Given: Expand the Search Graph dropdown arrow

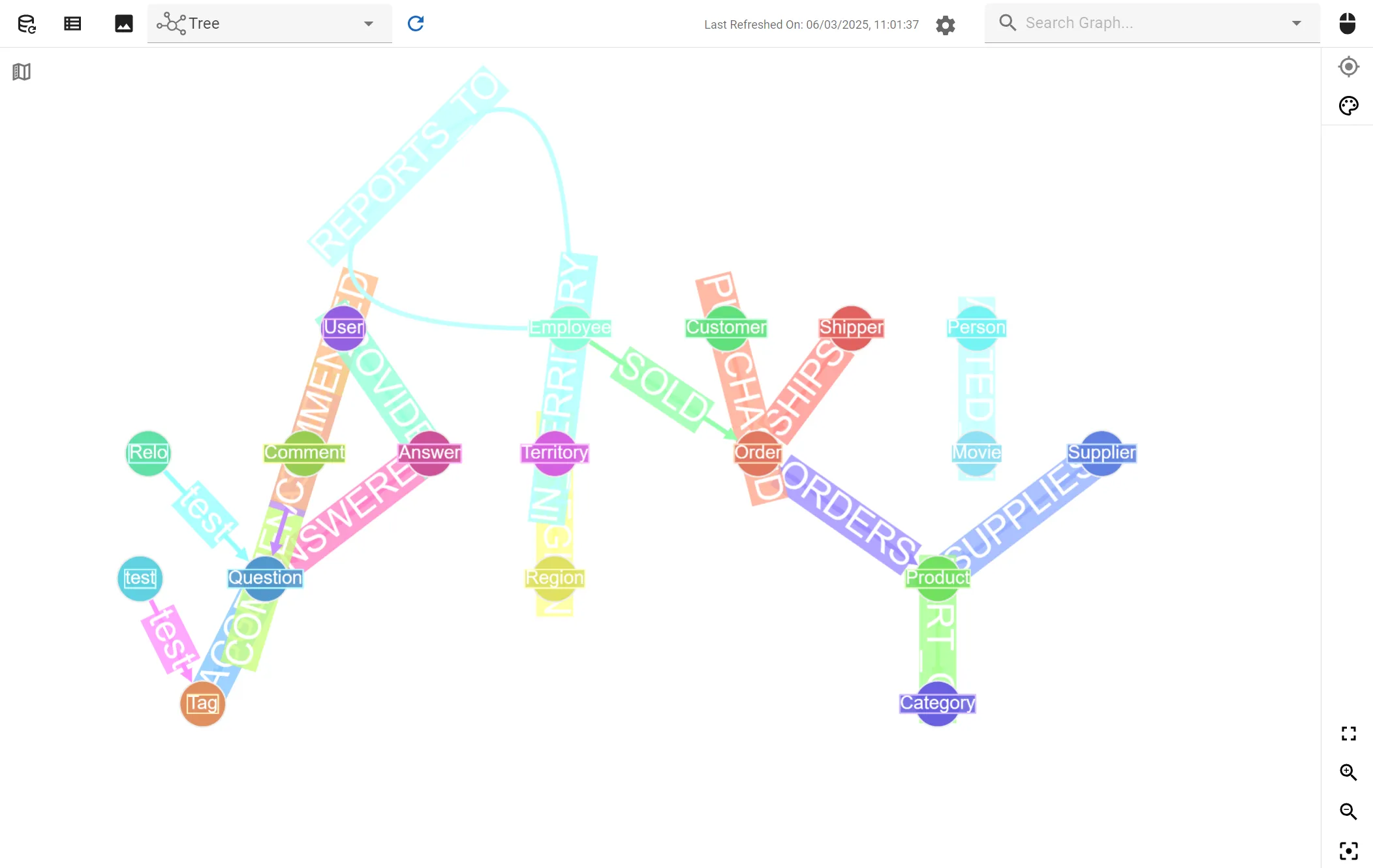Looking at the screenshot, I should (x=1297, y=23).
